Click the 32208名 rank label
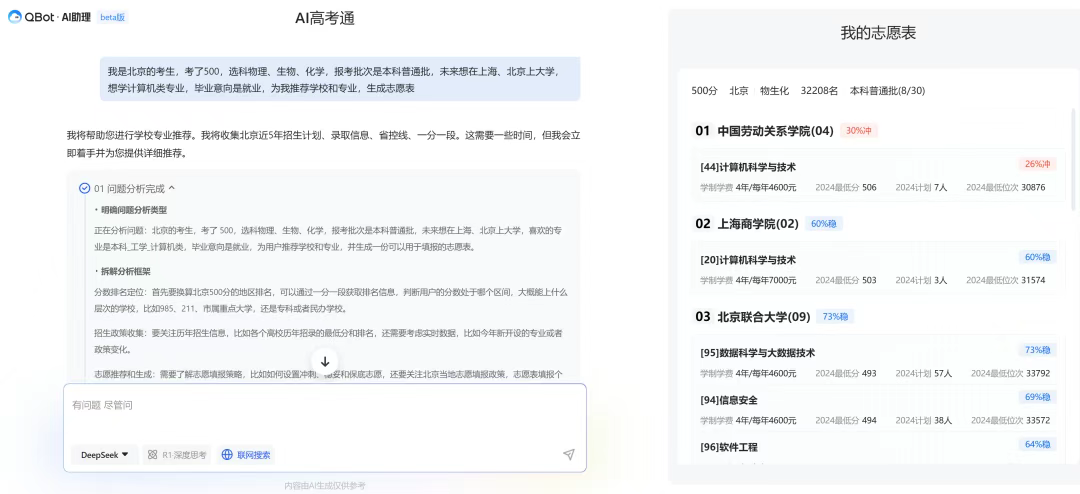Screen dimensions: 1080x494 tap(819, 90)
